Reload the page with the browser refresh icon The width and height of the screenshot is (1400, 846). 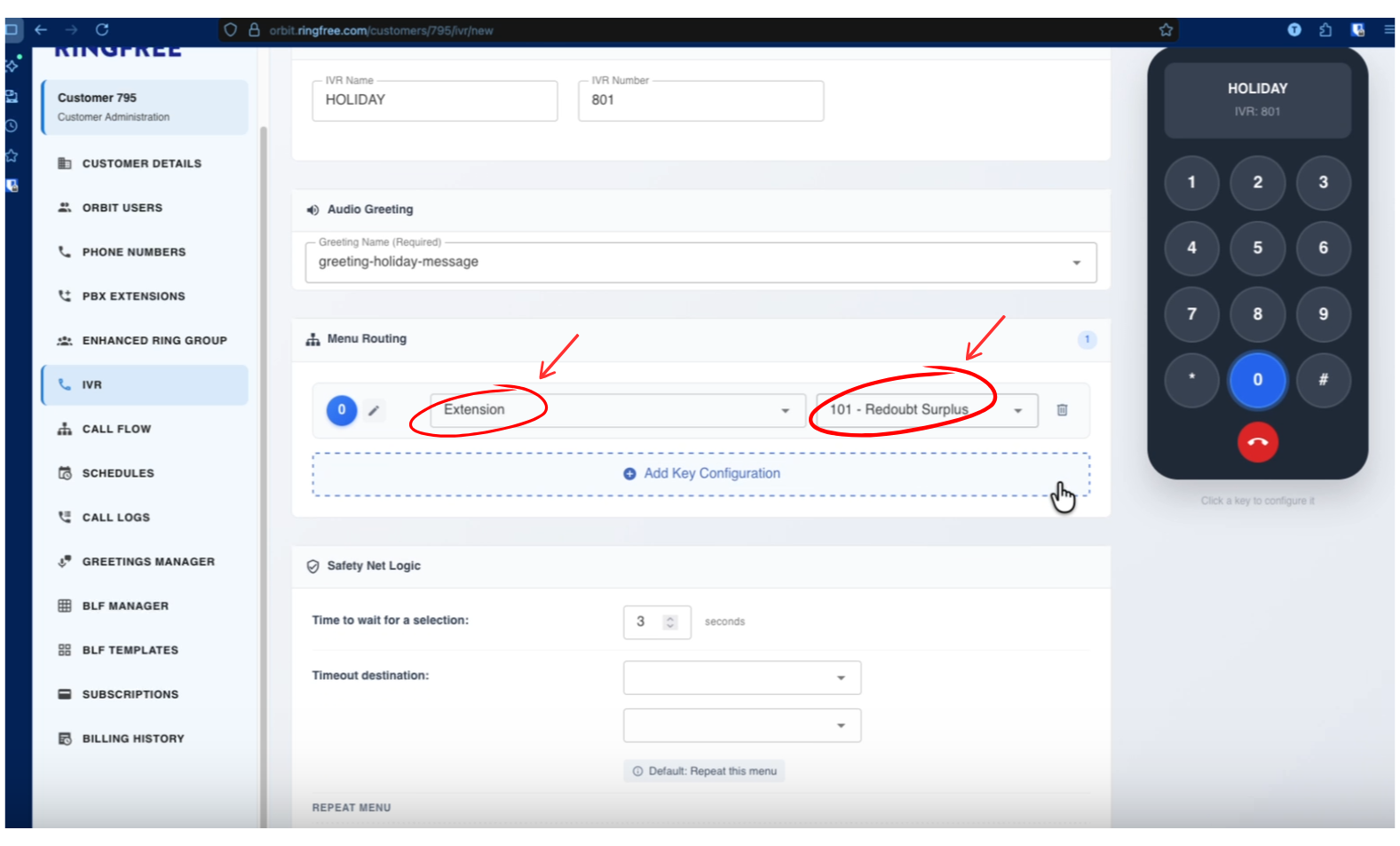(102, 29)
